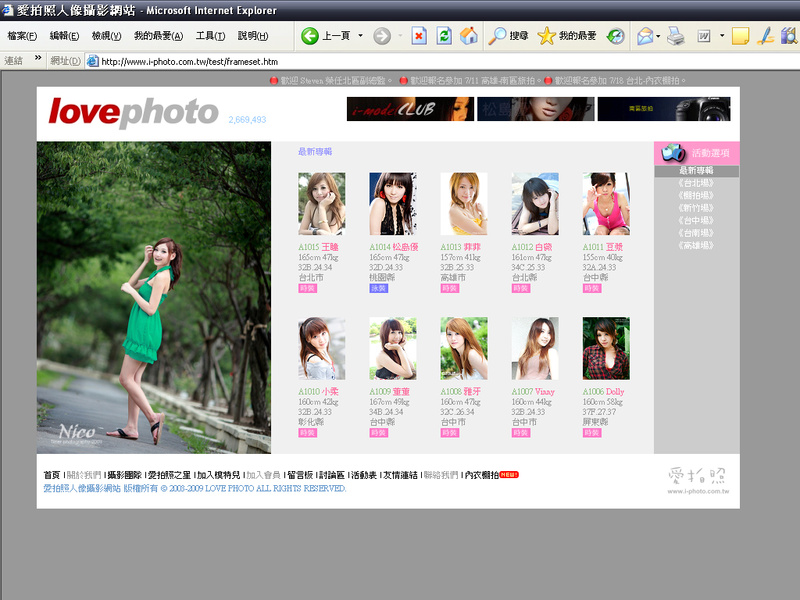
Task: Select 《棚拍場》 in the sidebar
Action: pyautogui.click(x=696, y=195)
